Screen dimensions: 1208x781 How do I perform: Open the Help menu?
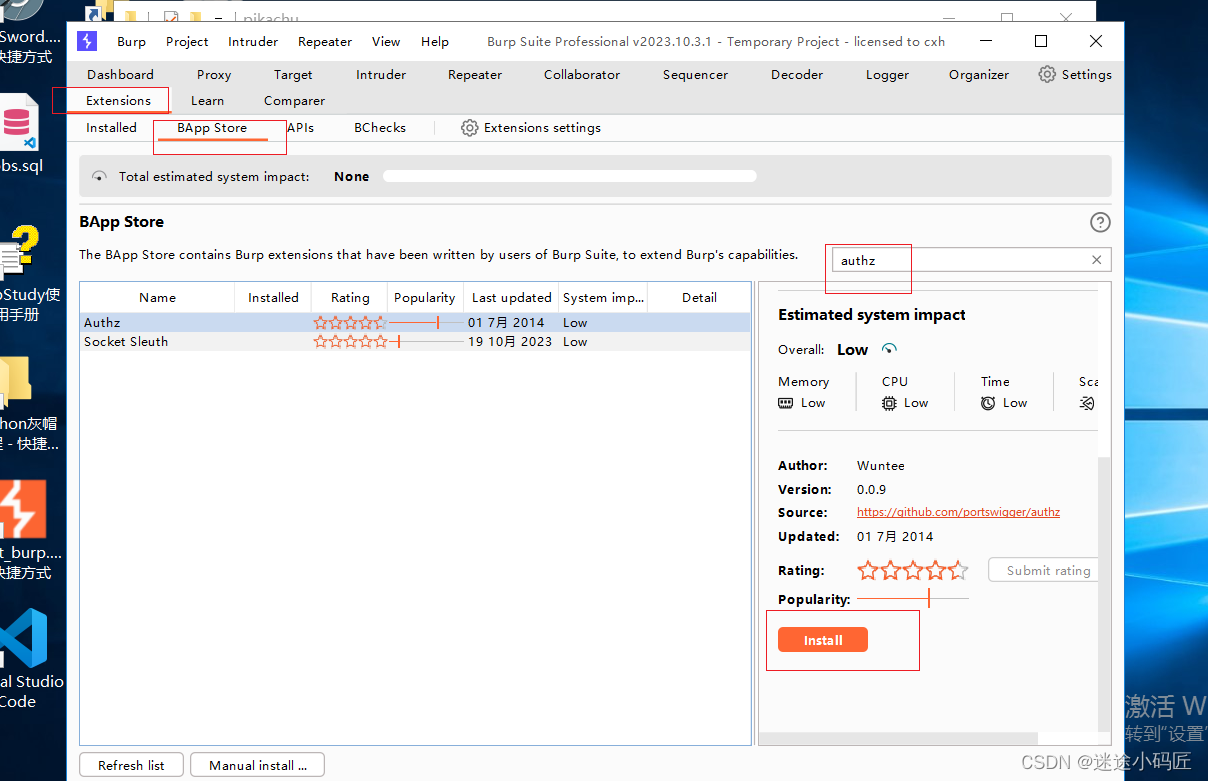435,41
